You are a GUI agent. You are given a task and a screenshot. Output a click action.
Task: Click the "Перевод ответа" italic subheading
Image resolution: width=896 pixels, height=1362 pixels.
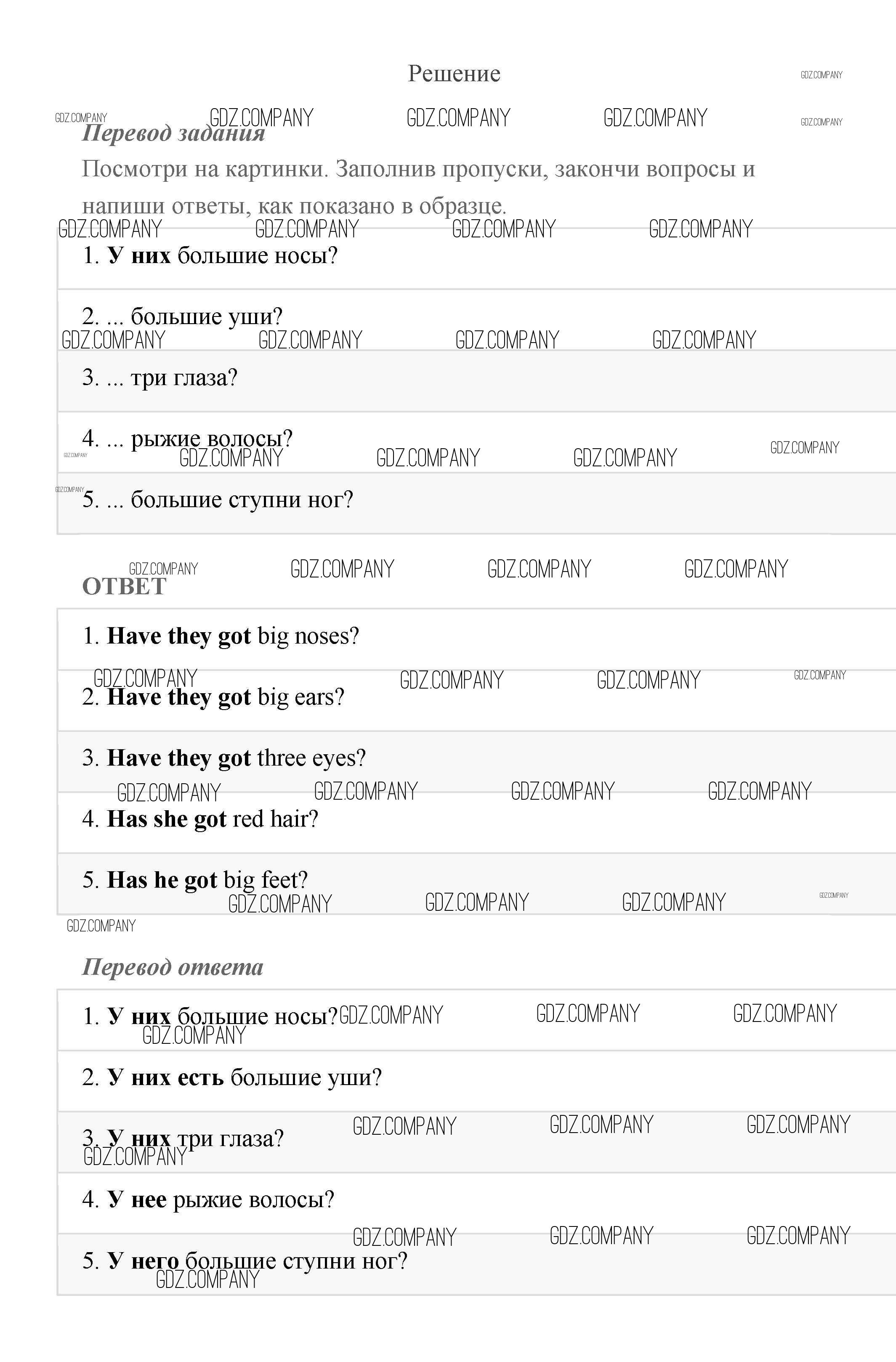coord(173,967)
